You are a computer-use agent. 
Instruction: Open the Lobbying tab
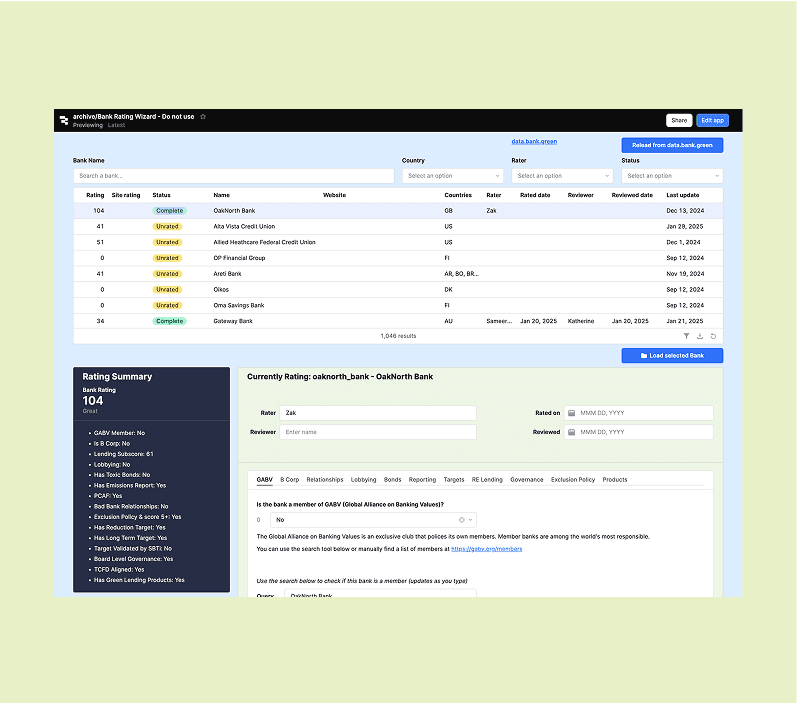coord(363,479)
